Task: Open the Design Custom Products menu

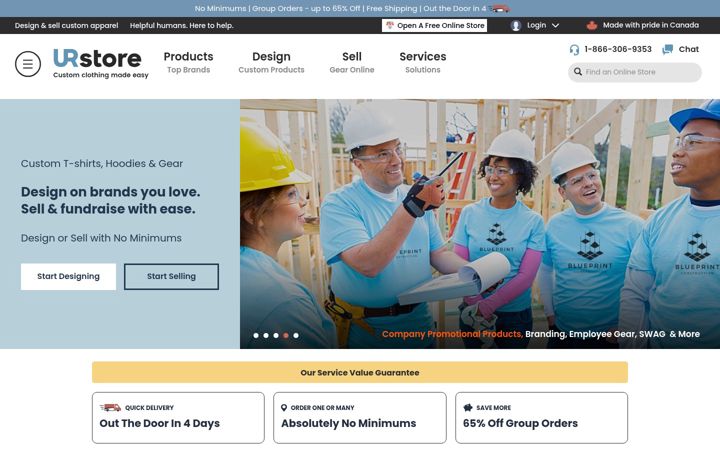Action: pos(271,62)
